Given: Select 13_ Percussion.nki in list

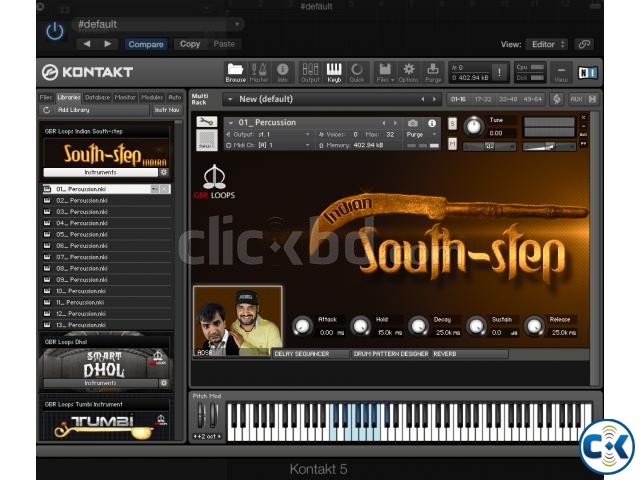Looking at the screenshot, I should 106,325.
